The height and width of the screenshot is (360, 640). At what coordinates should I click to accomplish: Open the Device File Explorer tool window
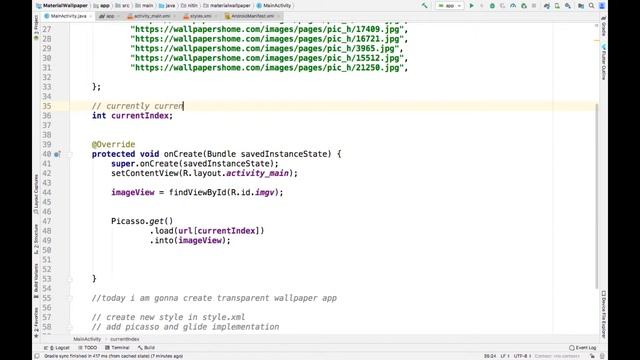(x=604, y=314)
